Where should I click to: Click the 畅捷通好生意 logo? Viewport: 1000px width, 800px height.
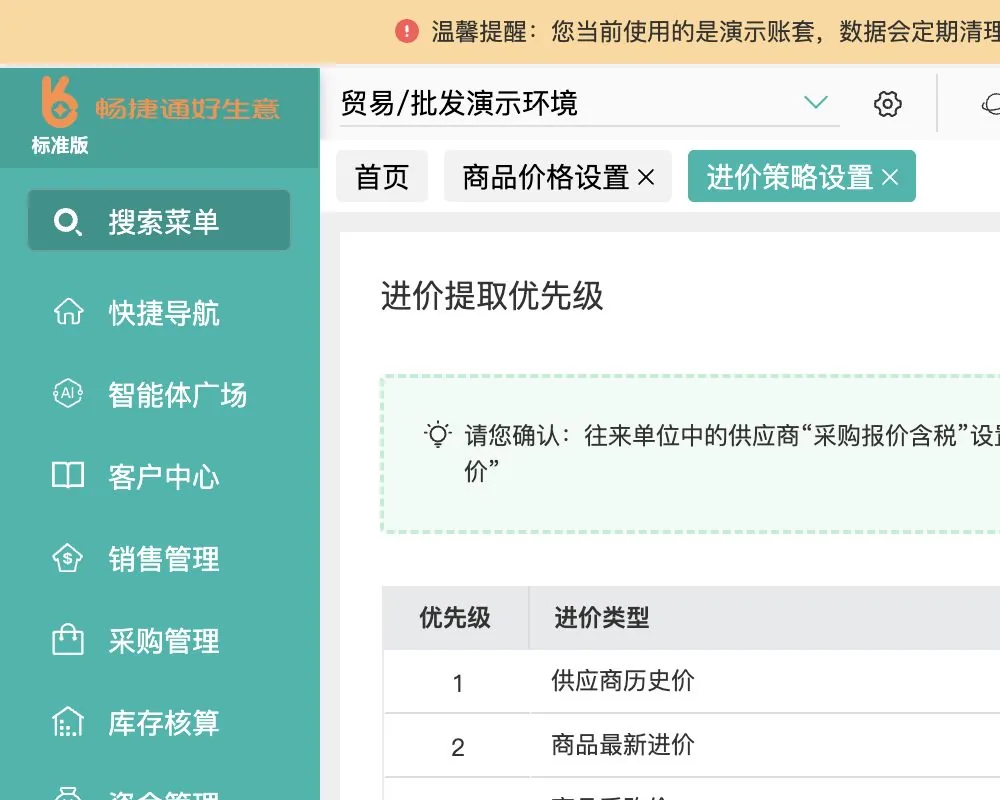pyautogui.click(x=160, y=103)
